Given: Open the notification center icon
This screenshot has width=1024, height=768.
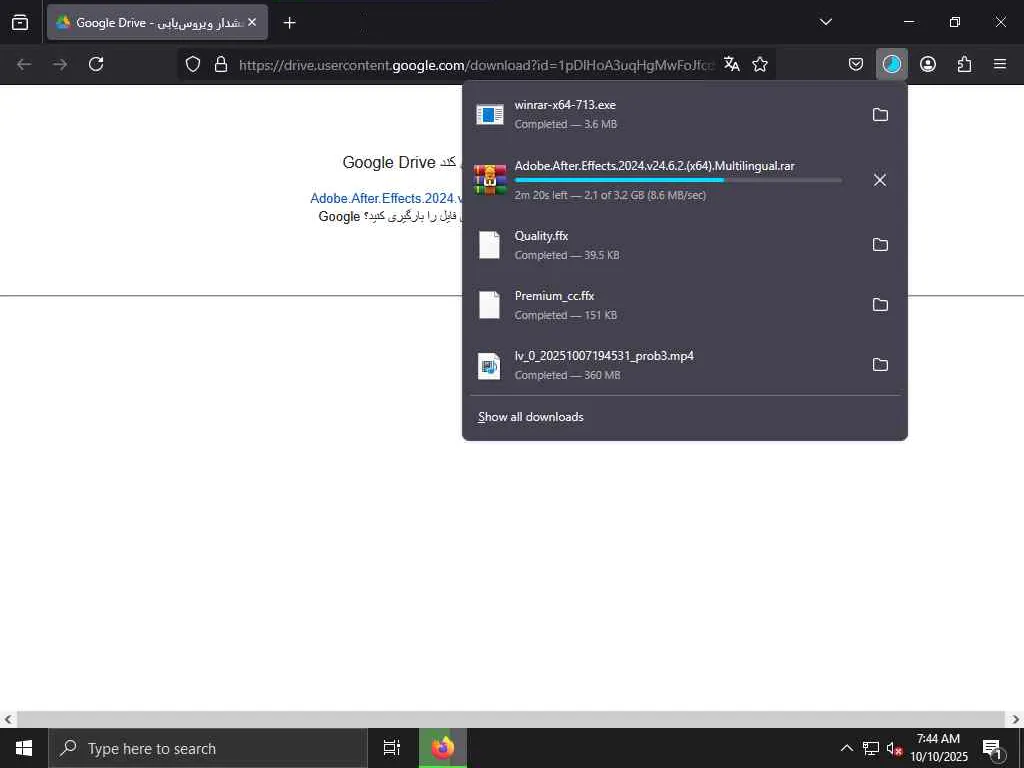Looking at the screenshot, I should coord(993,748).
